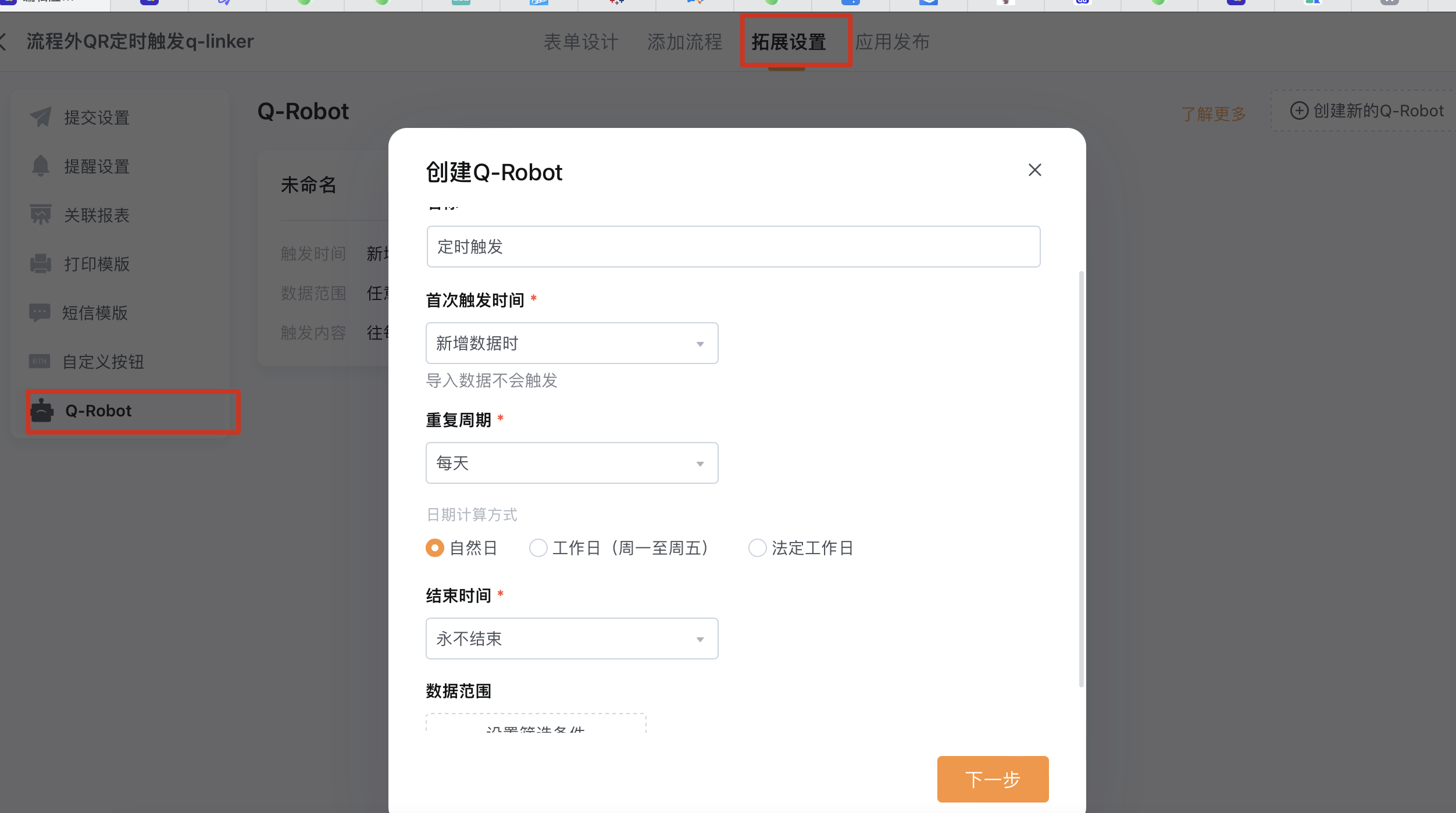Click the paper plane icon beside 提交设置
The image size is (1456, 813).
pyautogui.click(x=41, y=117)
